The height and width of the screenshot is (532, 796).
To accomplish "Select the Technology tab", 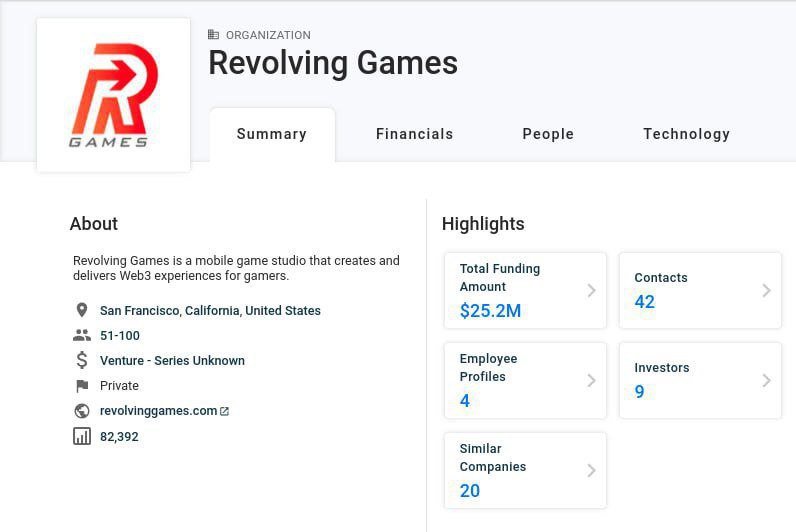I will (686, 134).
